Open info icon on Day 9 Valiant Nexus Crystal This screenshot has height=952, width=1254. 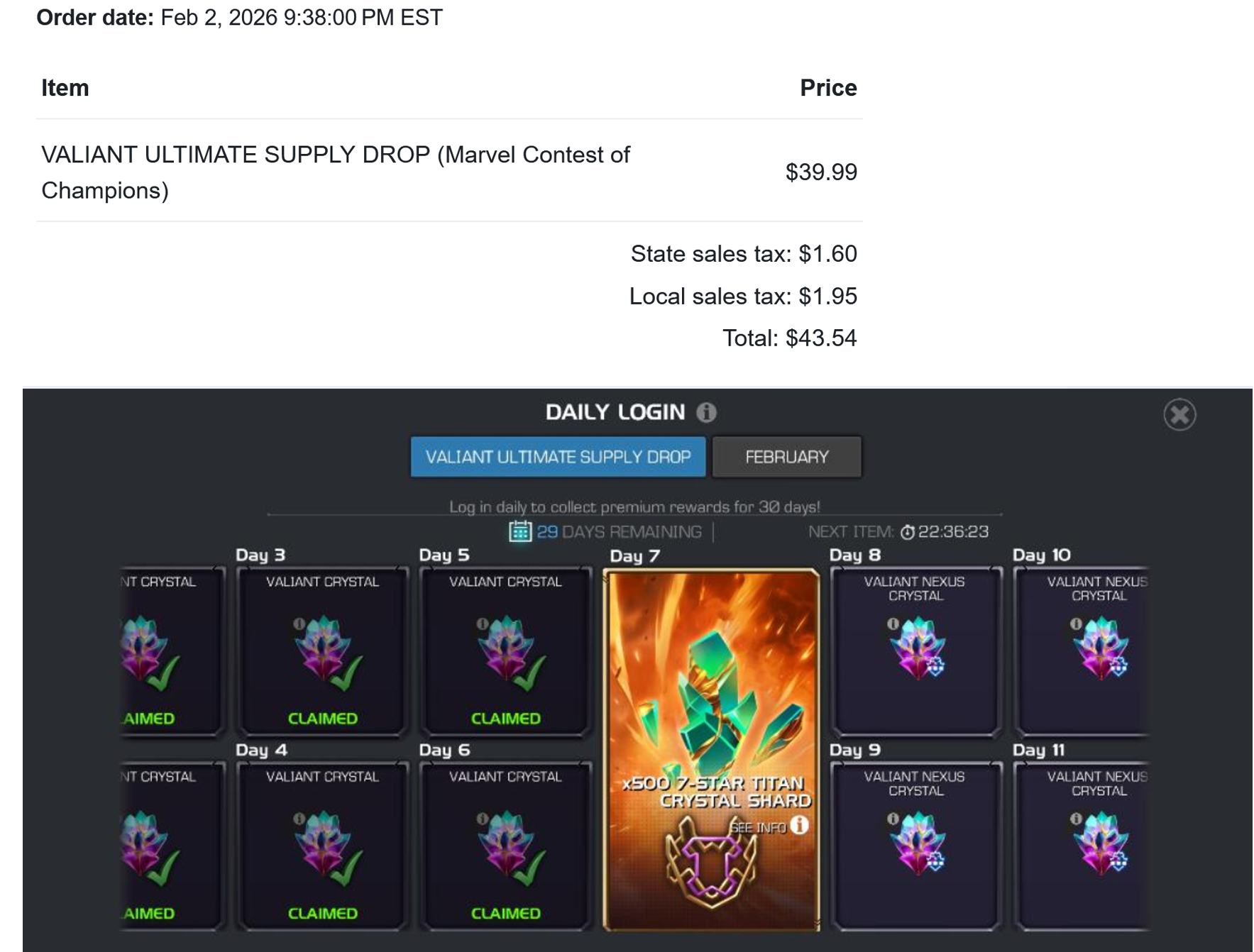click(x=893, y=819)
